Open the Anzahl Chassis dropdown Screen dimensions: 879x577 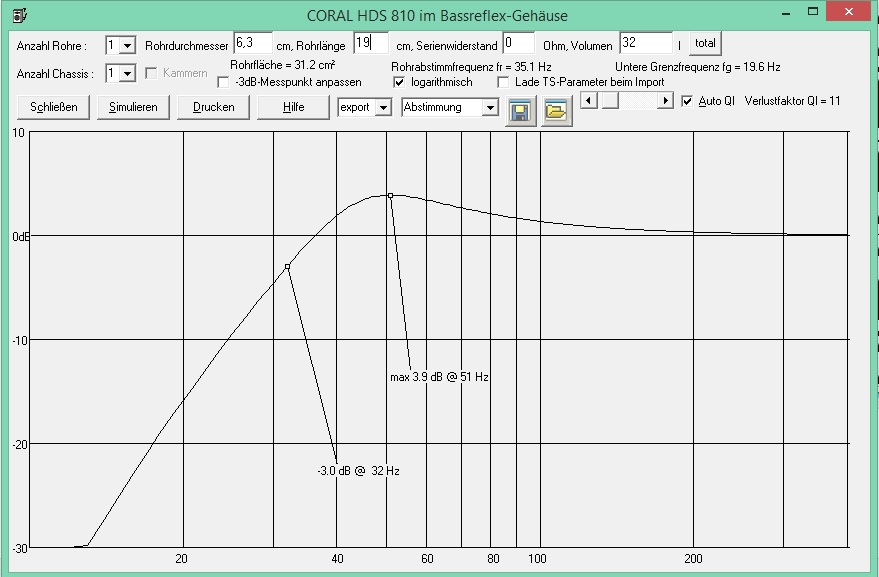click(127, 73)
